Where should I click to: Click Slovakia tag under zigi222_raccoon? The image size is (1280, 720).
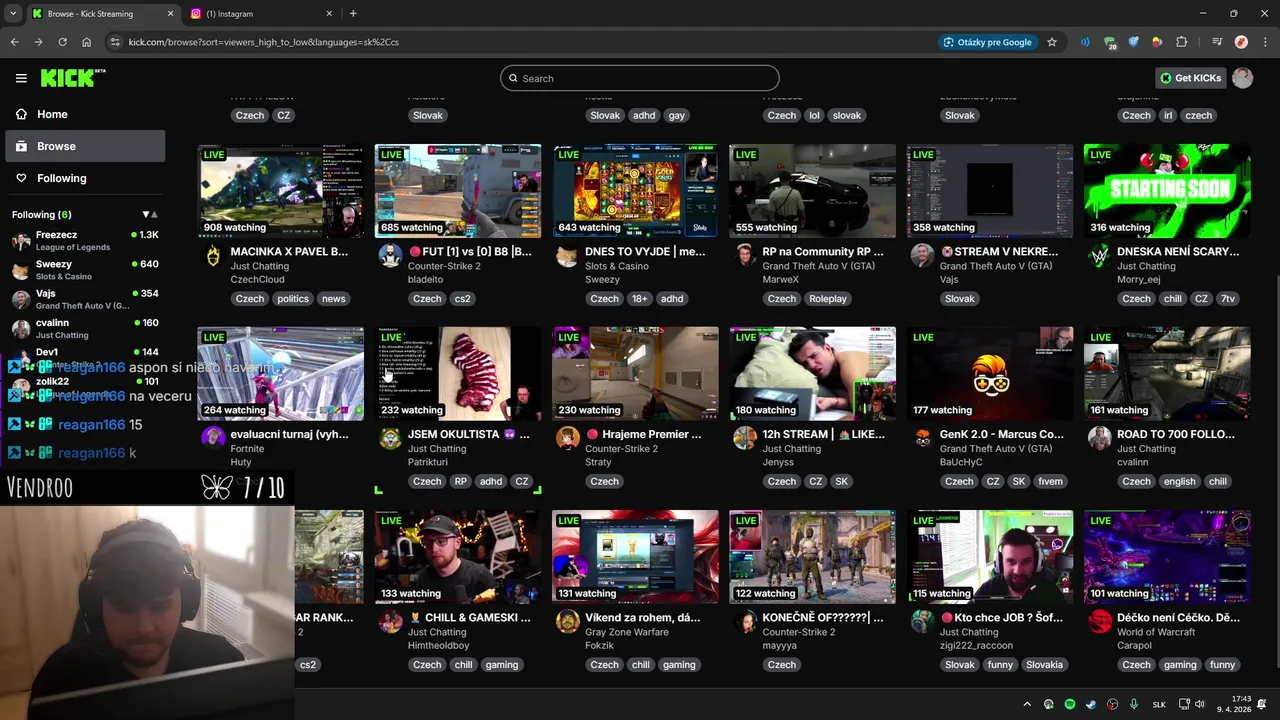[x=1044, y=665]
